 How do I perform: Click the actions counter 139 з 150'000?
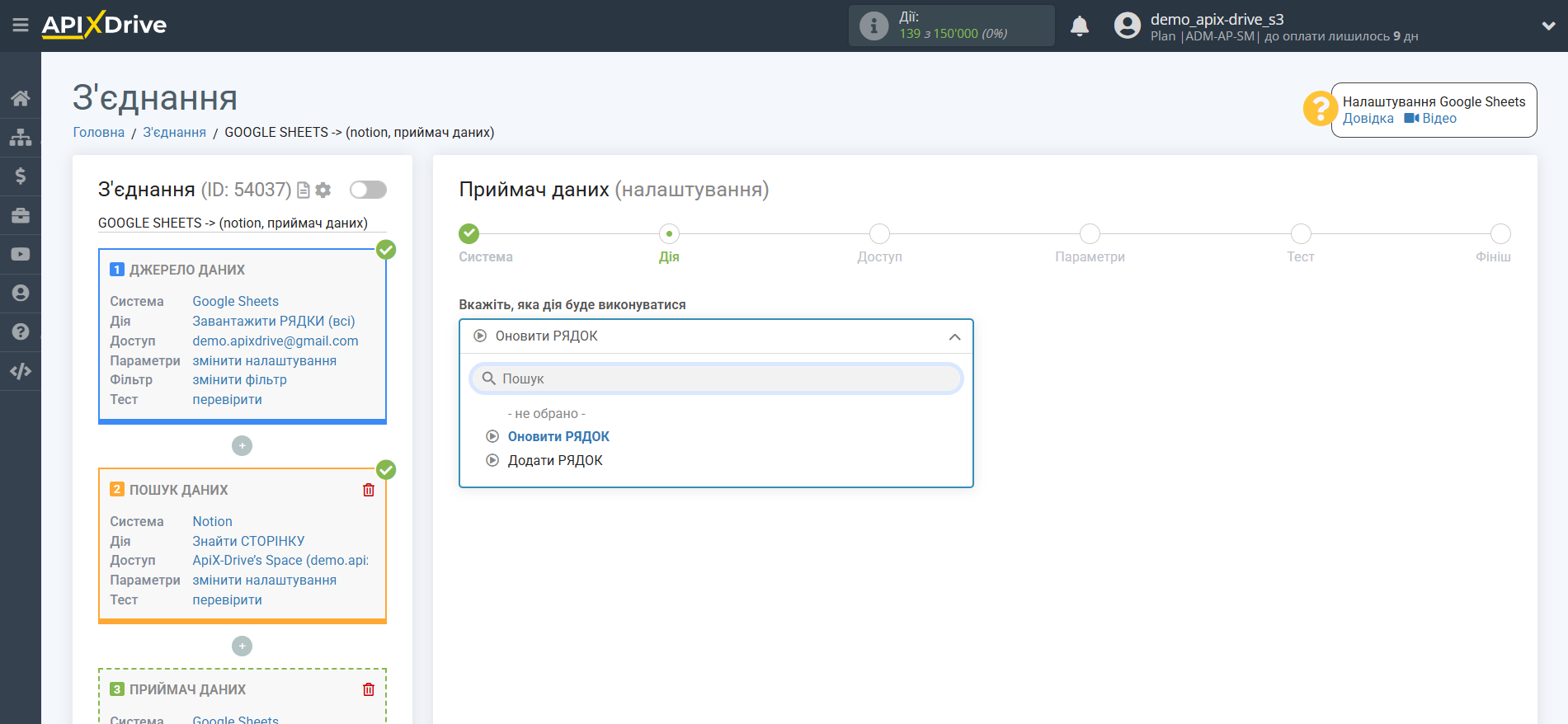(953, 34)
